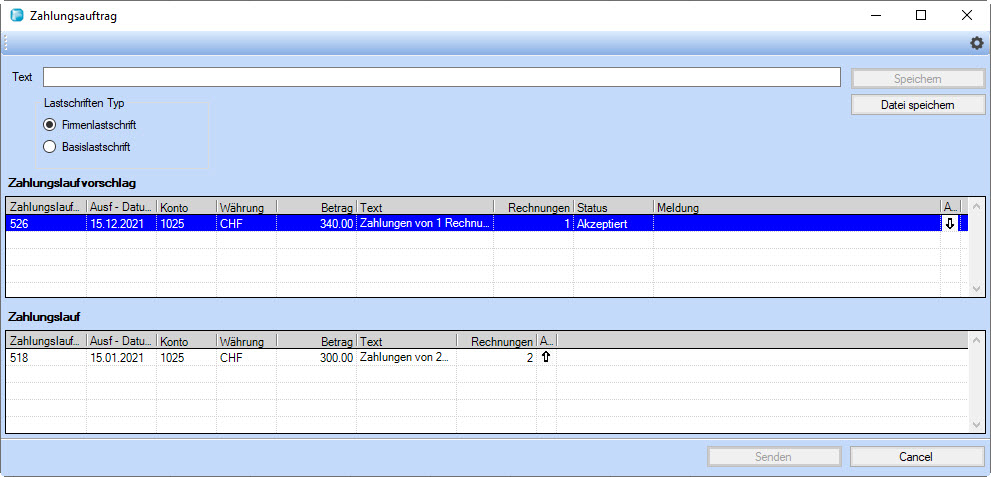This screenshot has height=477, width=991.
Task: Click down arrow icon in row 526
Action: point(949,224)
